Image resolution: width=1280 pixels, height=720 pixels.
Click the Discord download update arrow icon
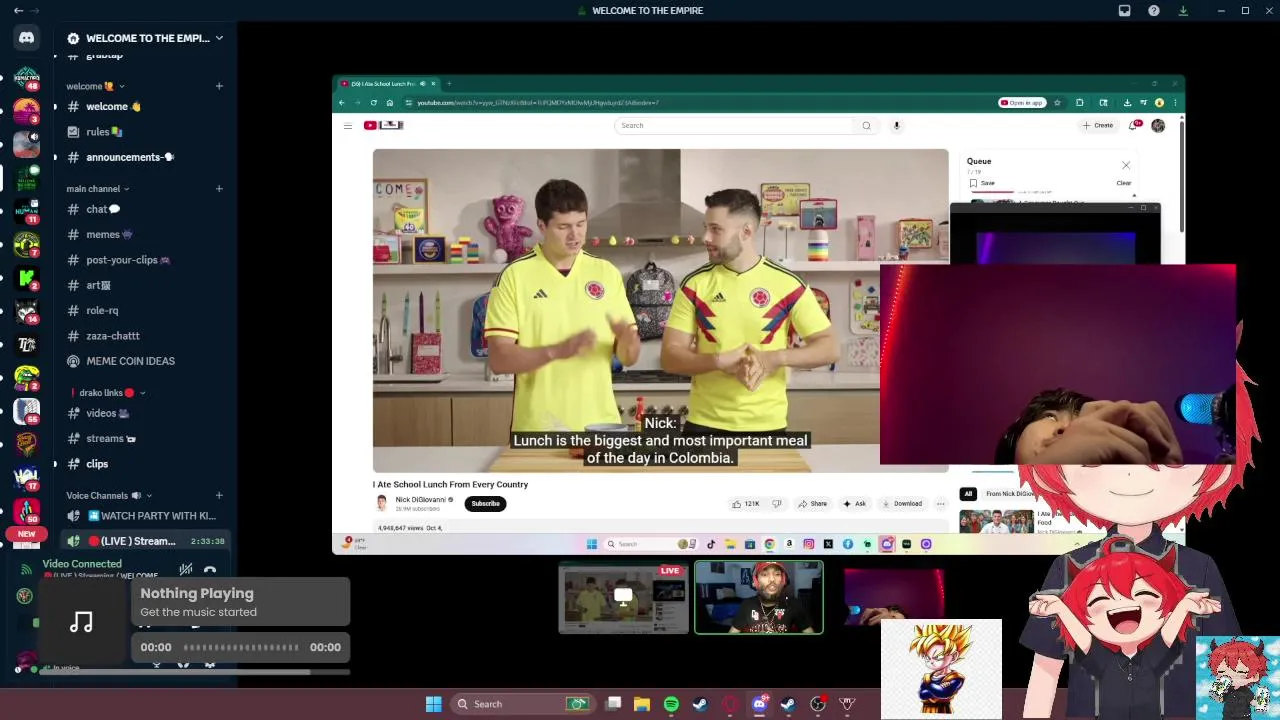pos(1183,10)
